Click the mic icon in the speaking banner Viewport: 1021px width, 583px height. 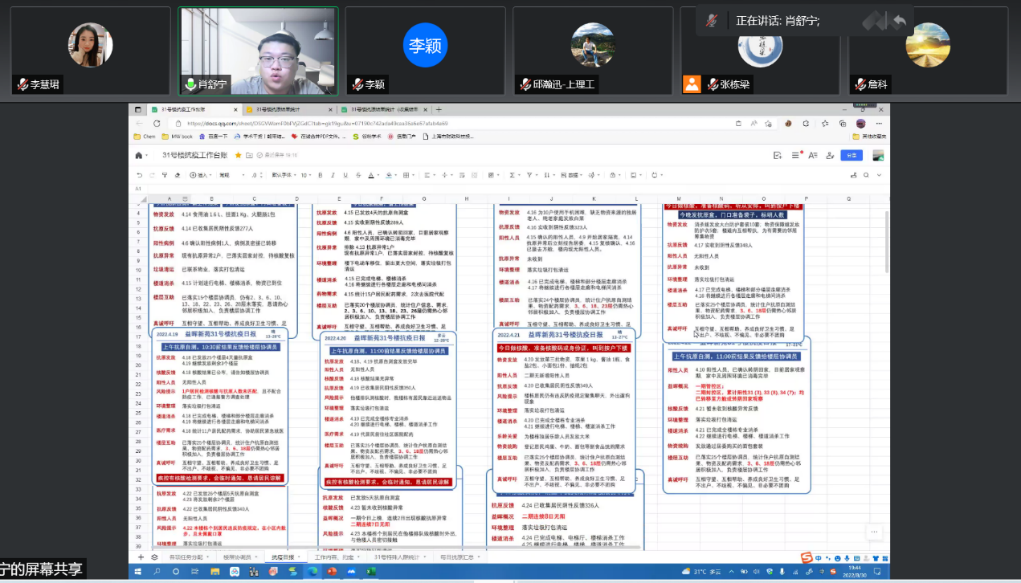[712, 21]
